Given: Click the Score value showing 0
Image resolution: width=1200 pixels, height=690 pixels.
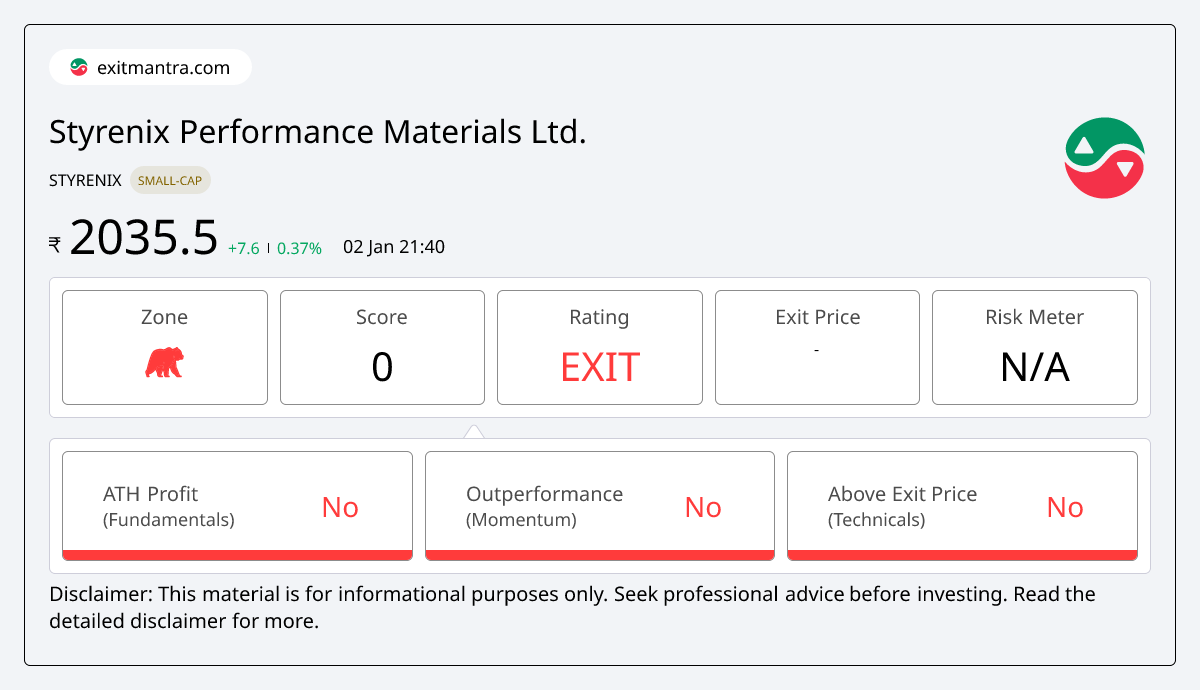Looking at the screenshot, I should pyautogui.click(x=382, y=368).
